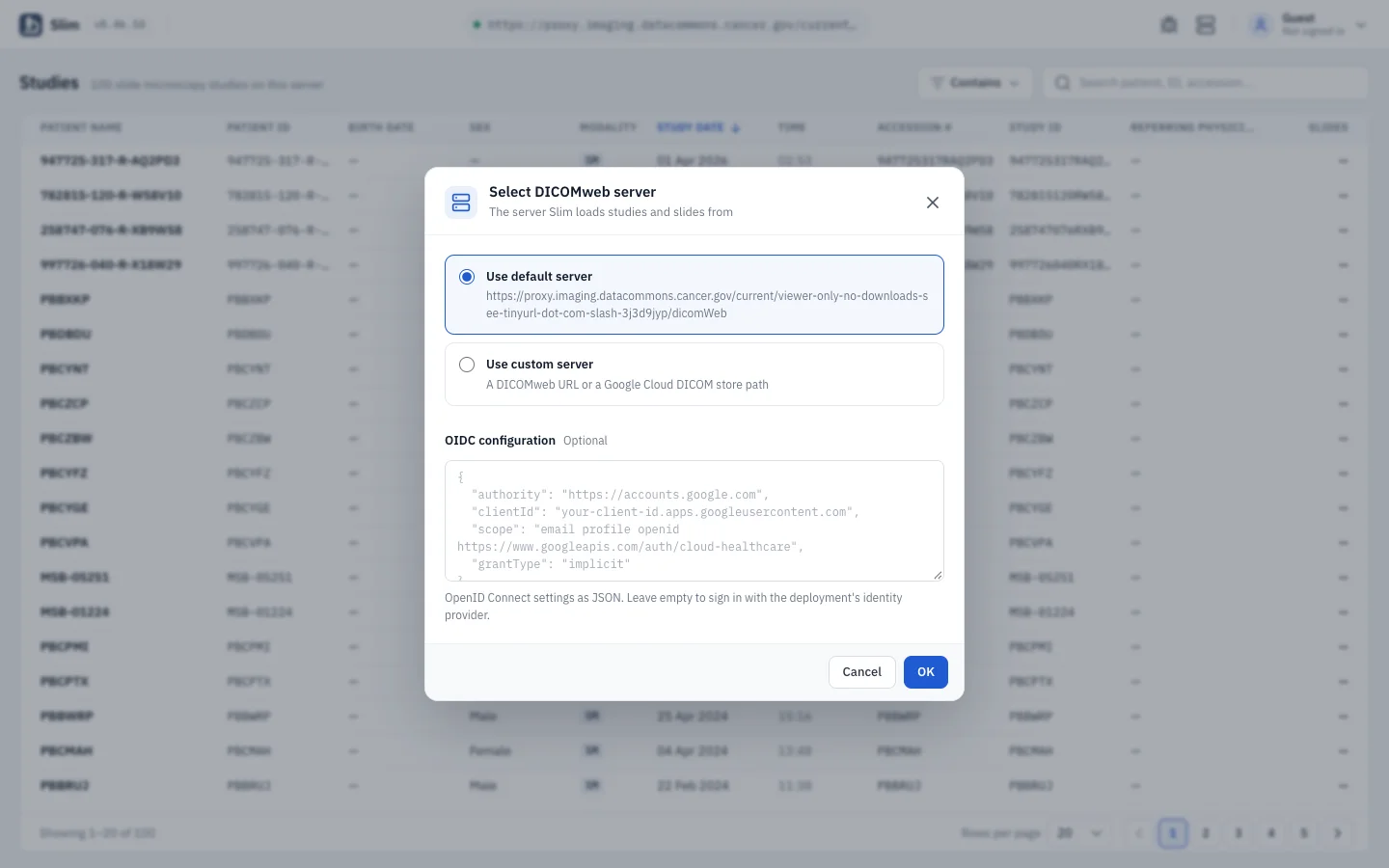Focus the blurred study search field
This screenshot has height=868, width=1389.
1206,83
